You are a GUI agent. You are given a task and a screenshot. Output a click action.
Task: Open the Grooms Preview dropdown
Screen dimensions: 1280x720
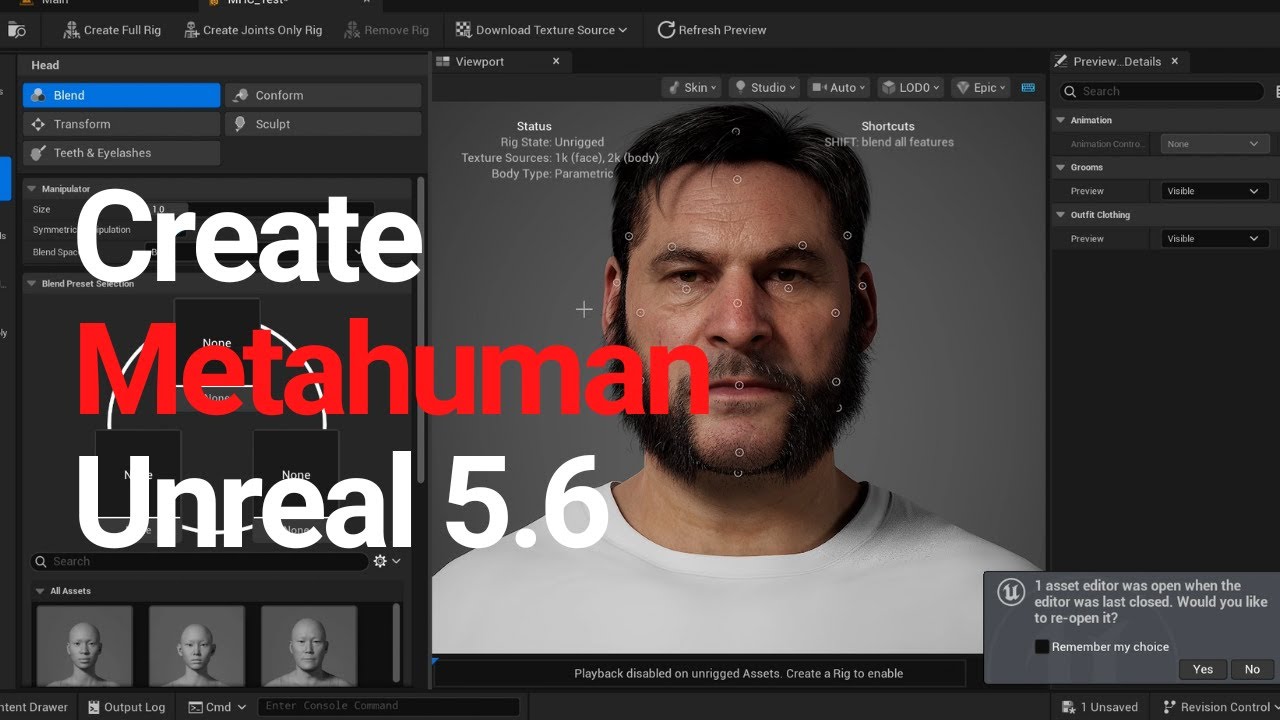pyautogui.click(x=1215, y=191)
